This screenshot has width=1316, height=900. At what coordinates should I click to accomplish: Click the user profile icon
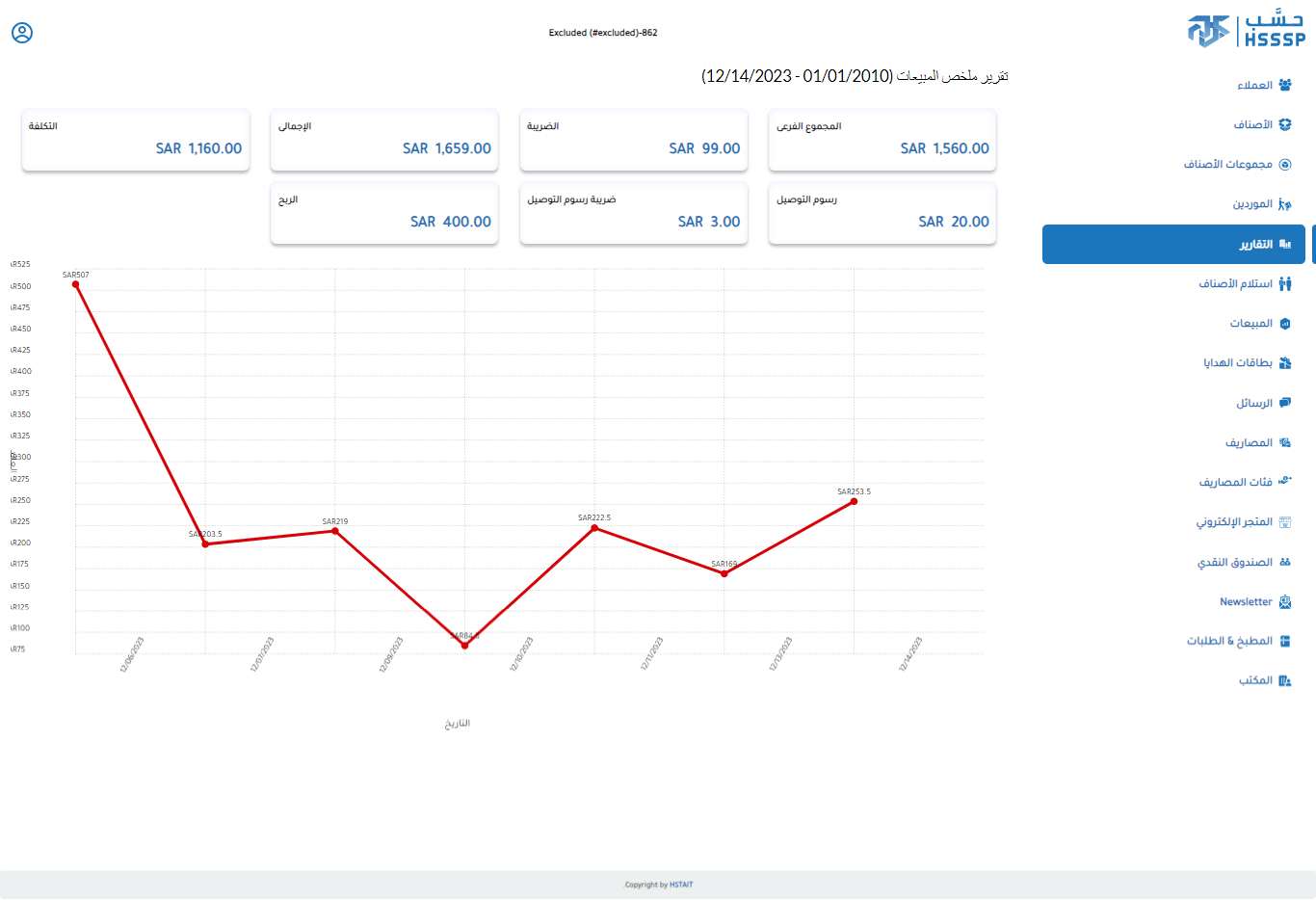[x=22, y=33]
